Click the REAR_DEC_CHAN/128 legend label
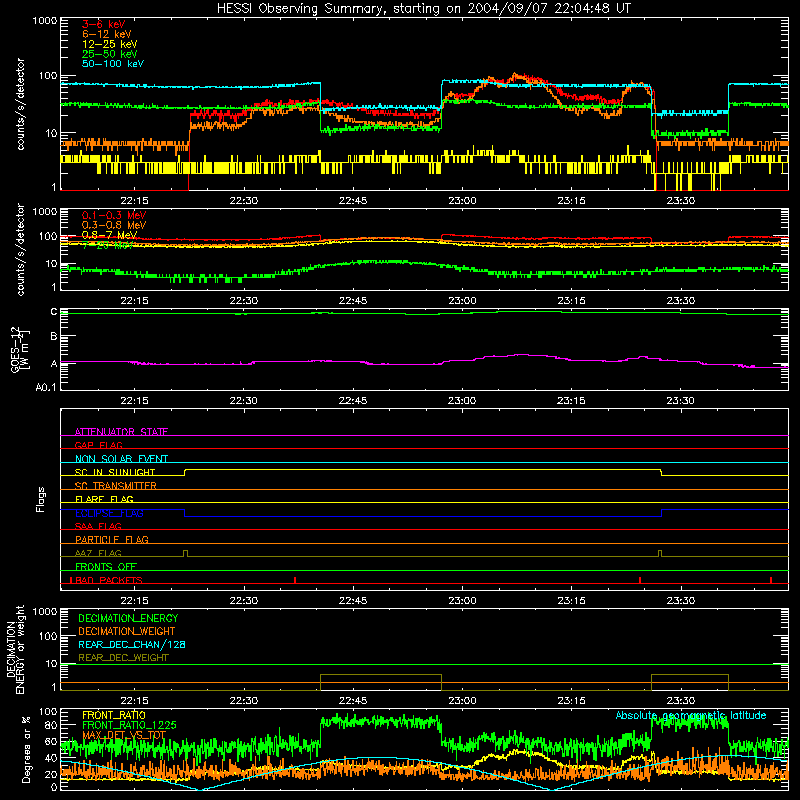This screenshot has height=800, width=800. click(x=132, y=644)
